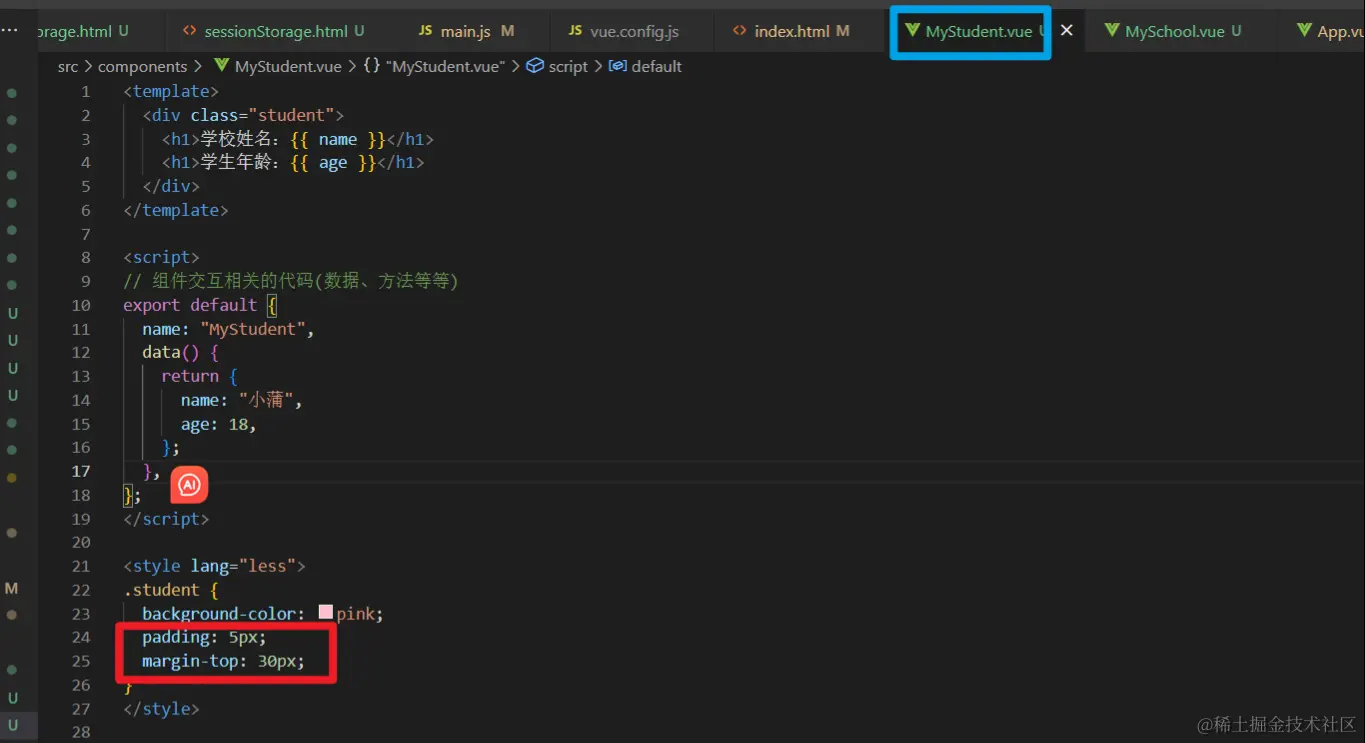Click line number 1 in the gutter
Viewport: 1365px width, 743px height.
[86, 91]
